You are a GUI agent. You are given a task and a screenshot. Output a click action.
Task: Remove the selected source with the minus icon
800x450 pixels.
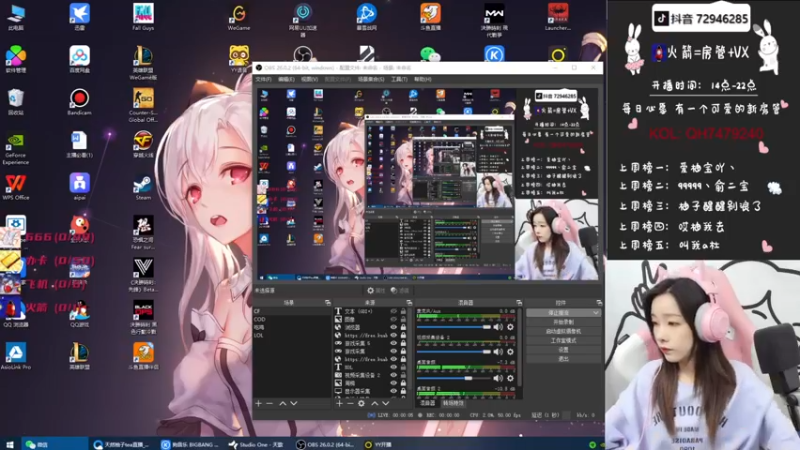click(350, 404)
